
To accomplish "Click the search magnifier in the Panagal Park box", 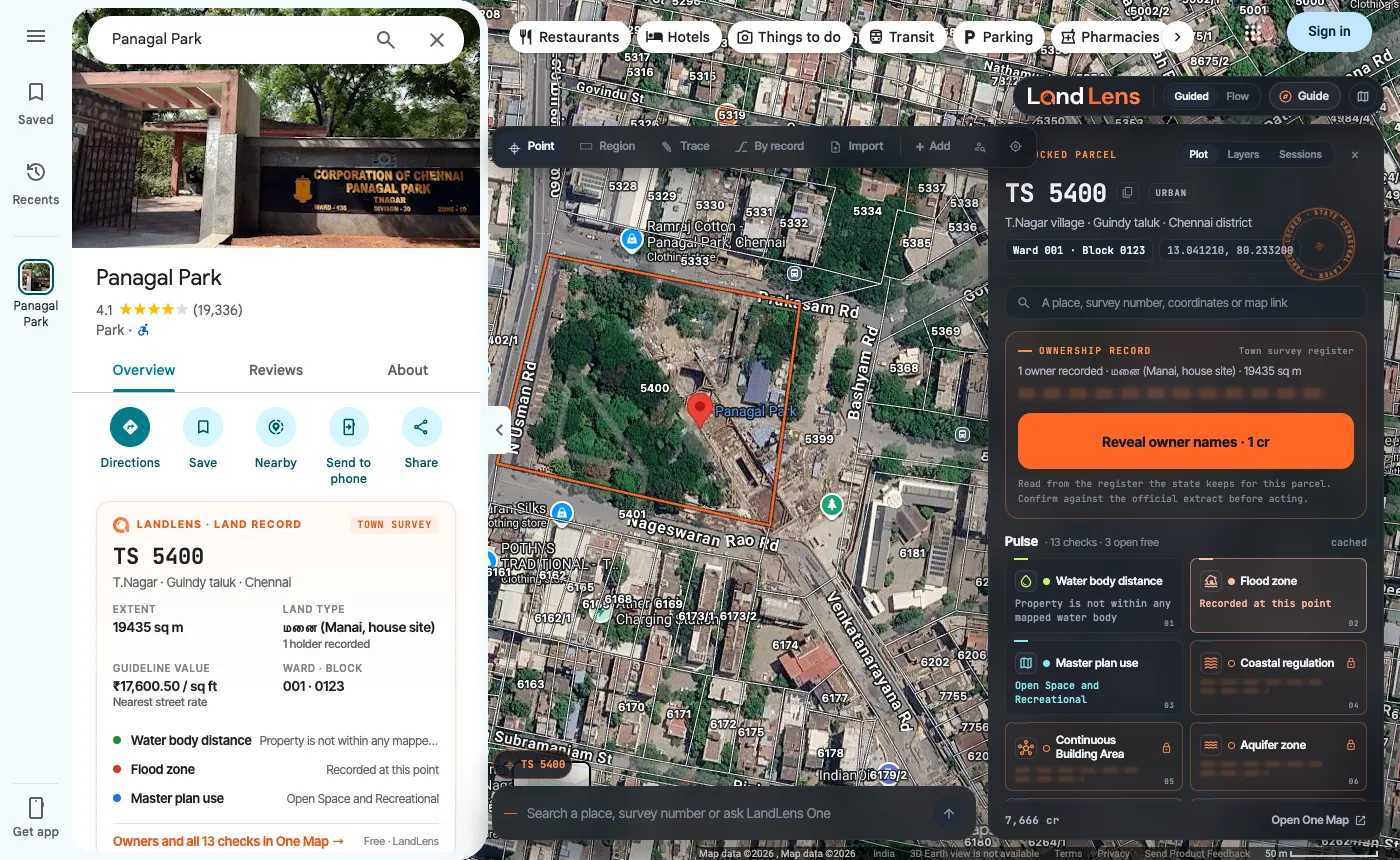I will pos(386,39).
